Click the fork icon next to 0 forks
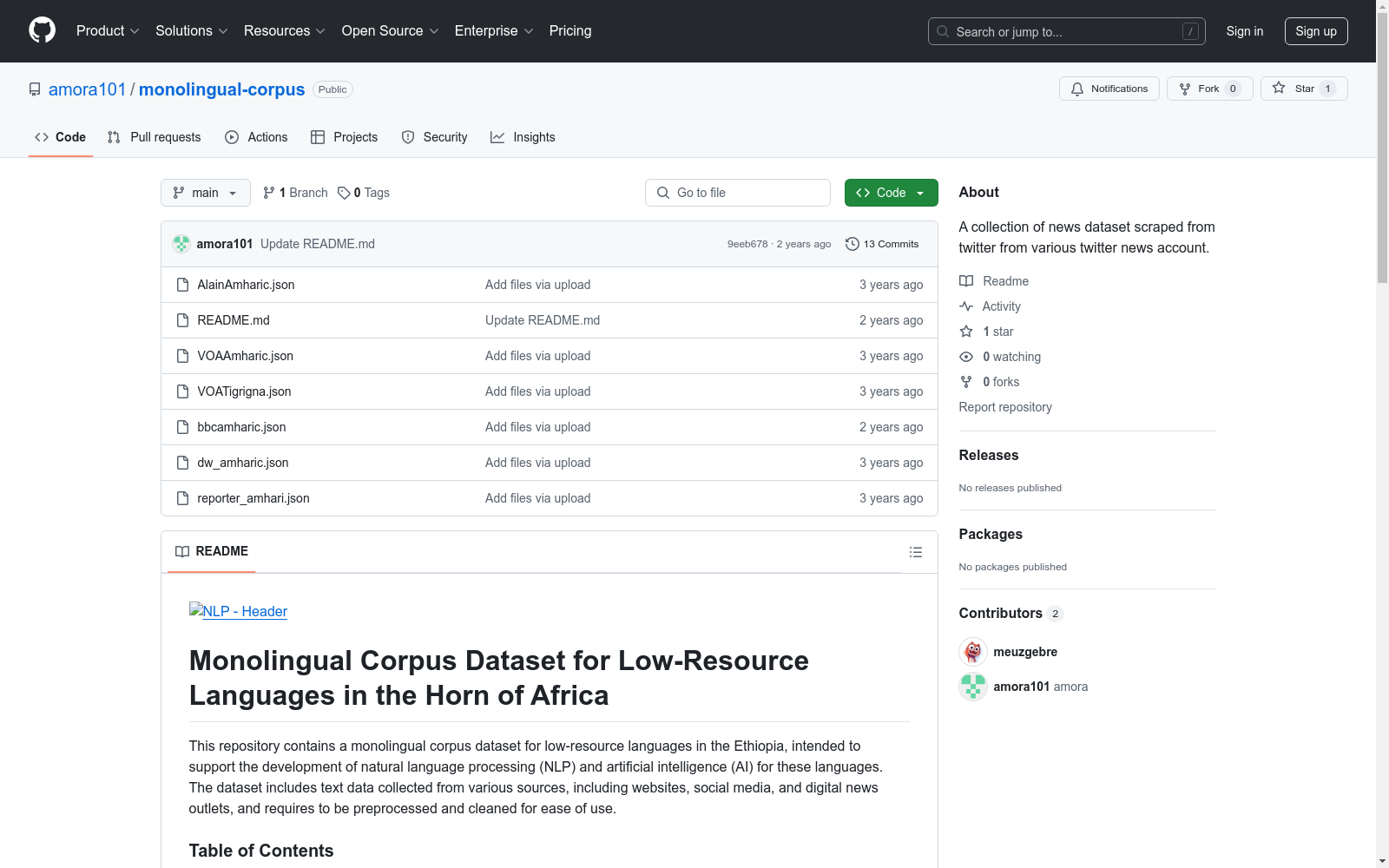The image size is (1389, 868). point(966,382)
